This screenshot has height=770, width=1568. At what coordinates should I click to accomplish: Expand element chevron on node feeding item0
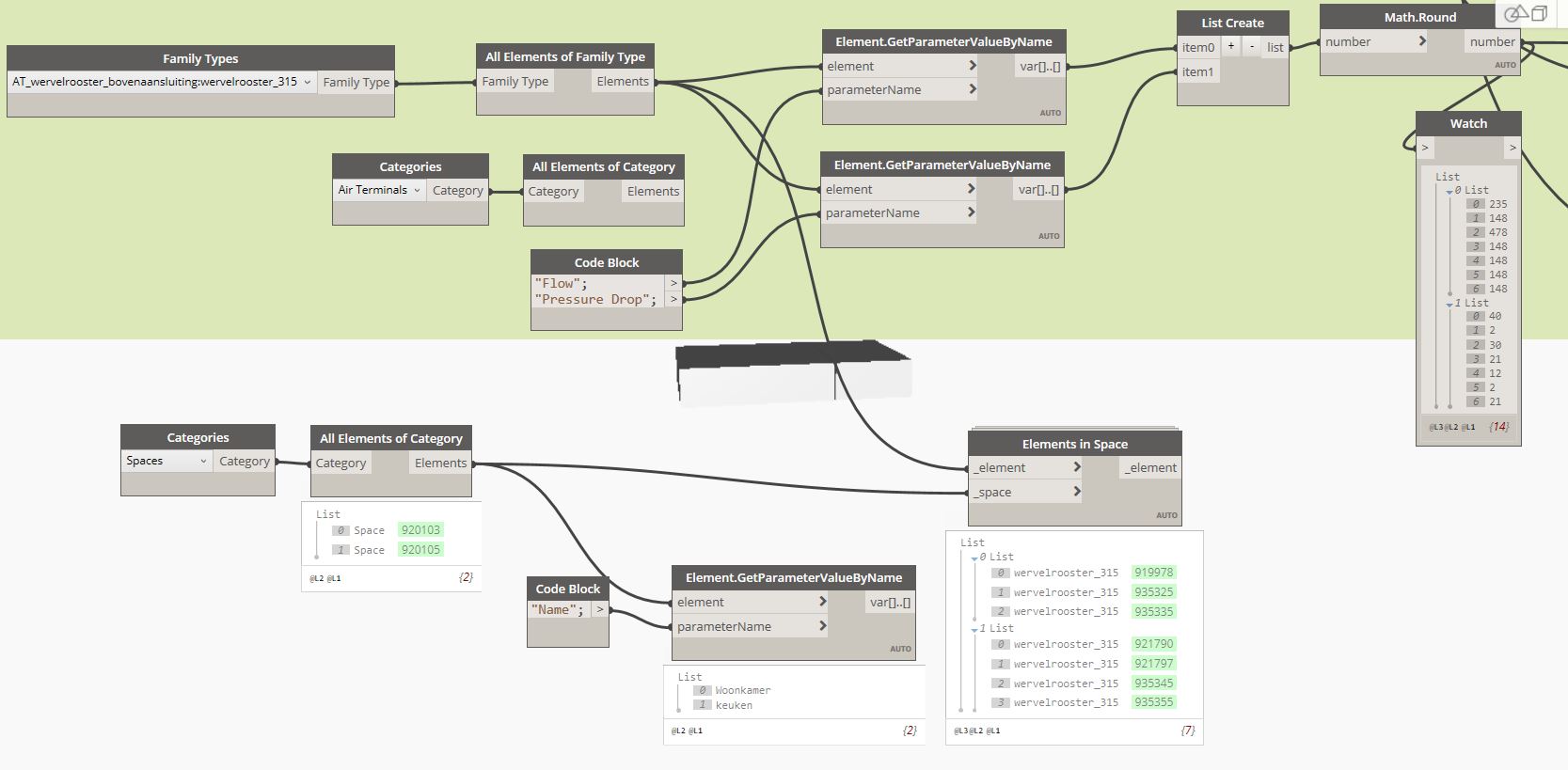tap(973, 66)
